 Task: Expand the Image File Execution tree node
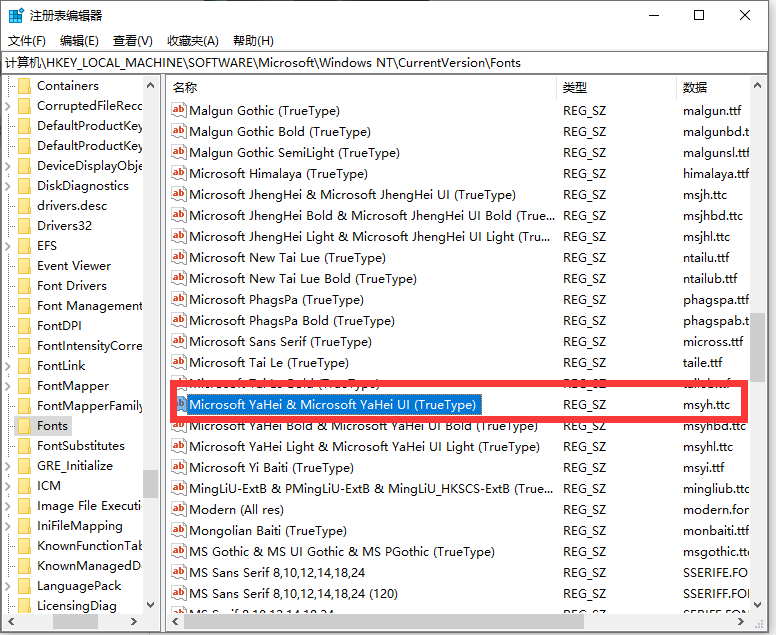[8, 506]
